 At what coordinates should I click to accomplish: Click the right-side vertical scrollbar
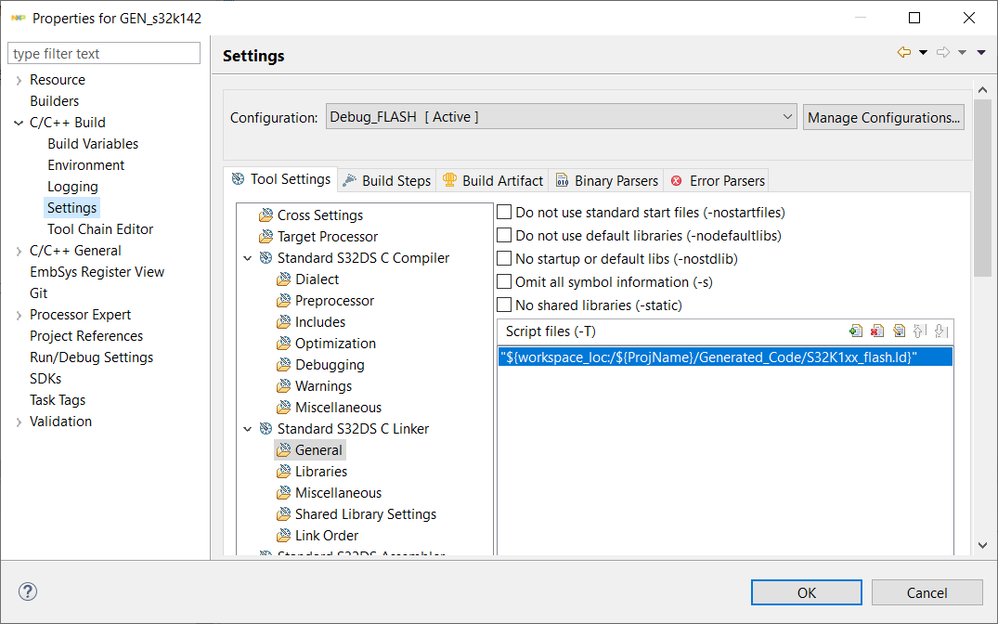click(981, 300)
